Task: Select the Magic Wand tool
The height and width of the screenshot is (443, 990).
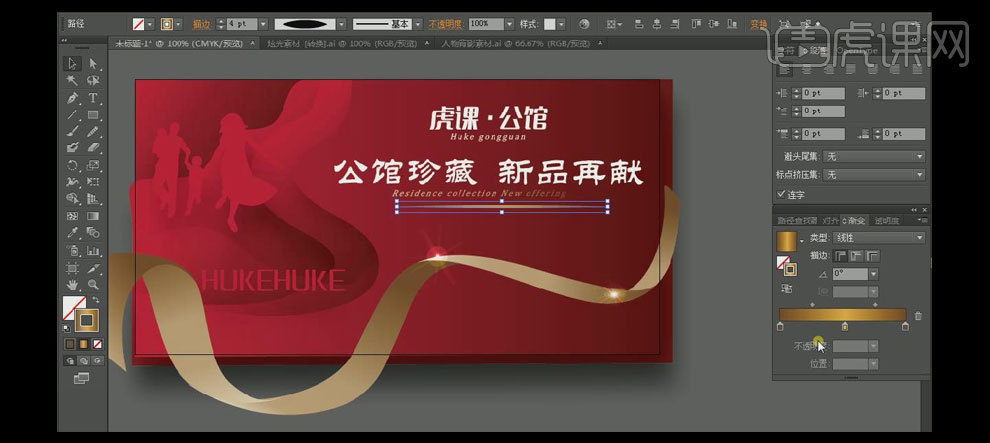Action: (73, 81)
